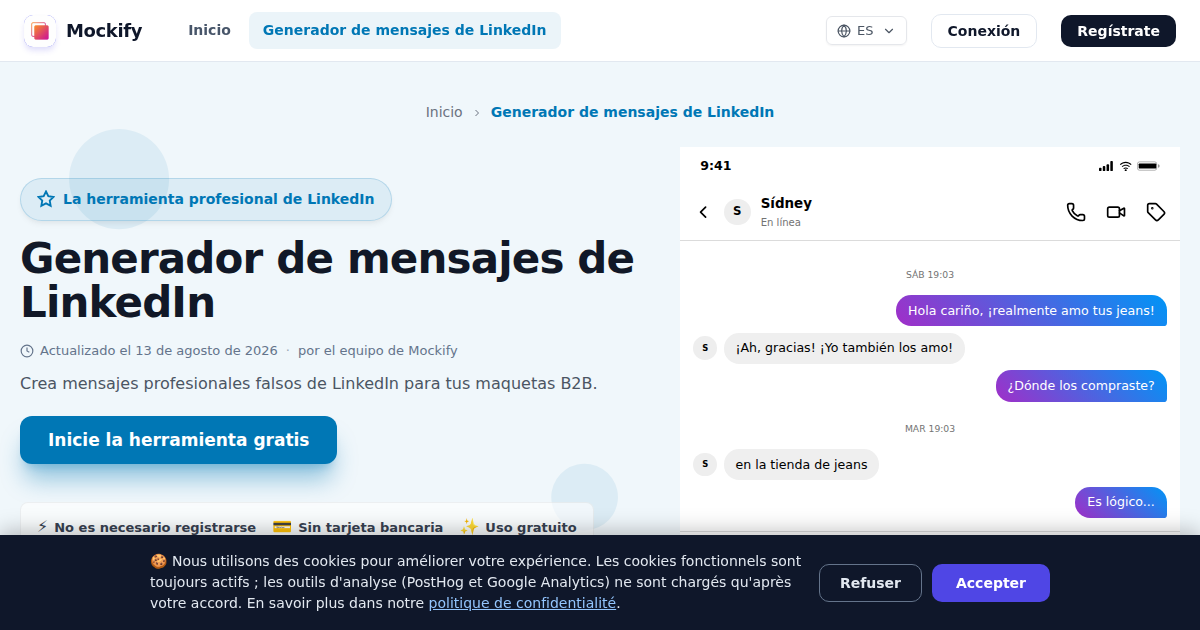Click text 'Actualizado el 13 de agosto de 2026'
The image size is (1200, 630).
(x=159, y=351)
